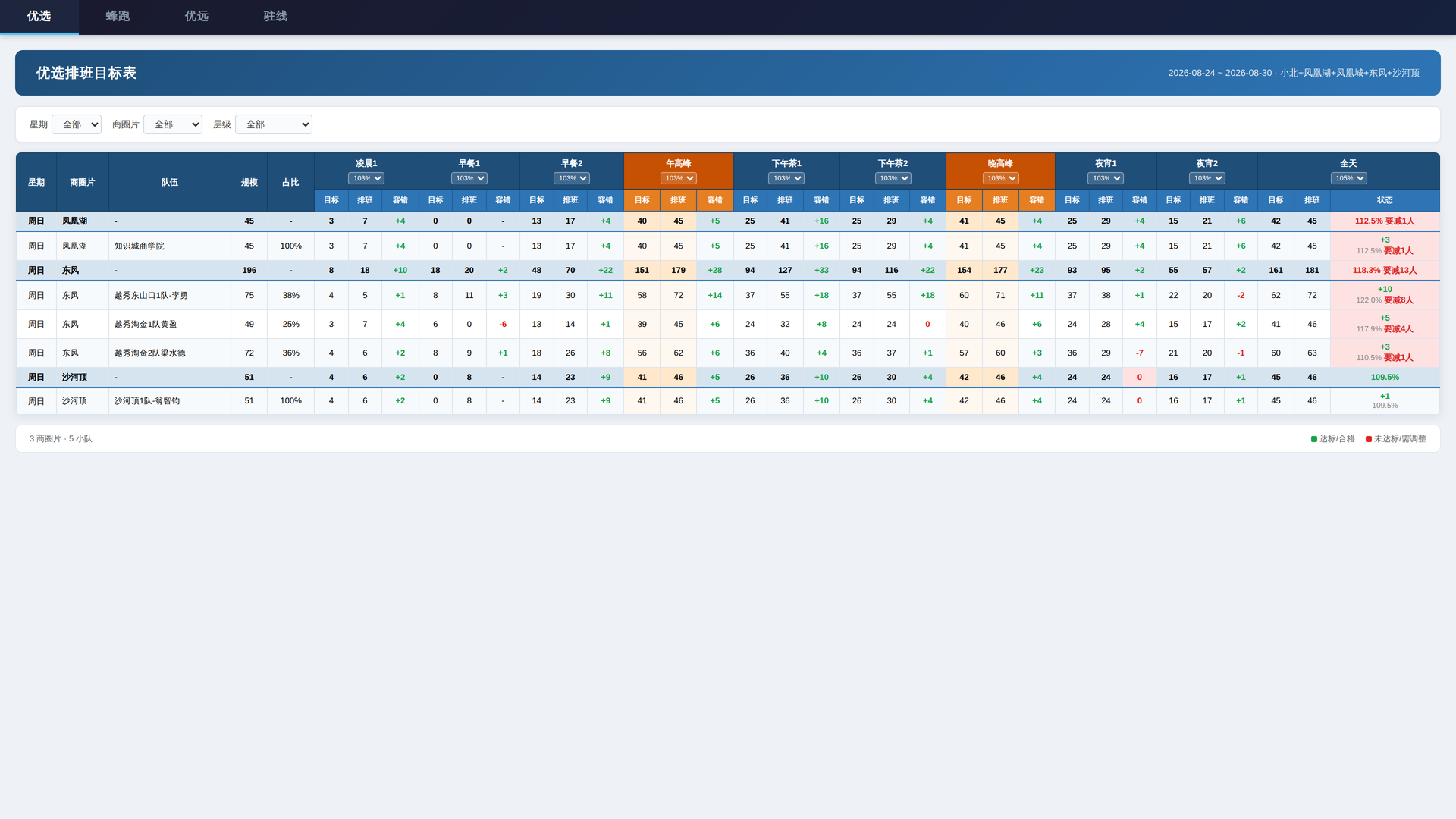Open 夜宵2 percentage dropdown
This screenshot has width=1456, height=819.
(1207, 178)
